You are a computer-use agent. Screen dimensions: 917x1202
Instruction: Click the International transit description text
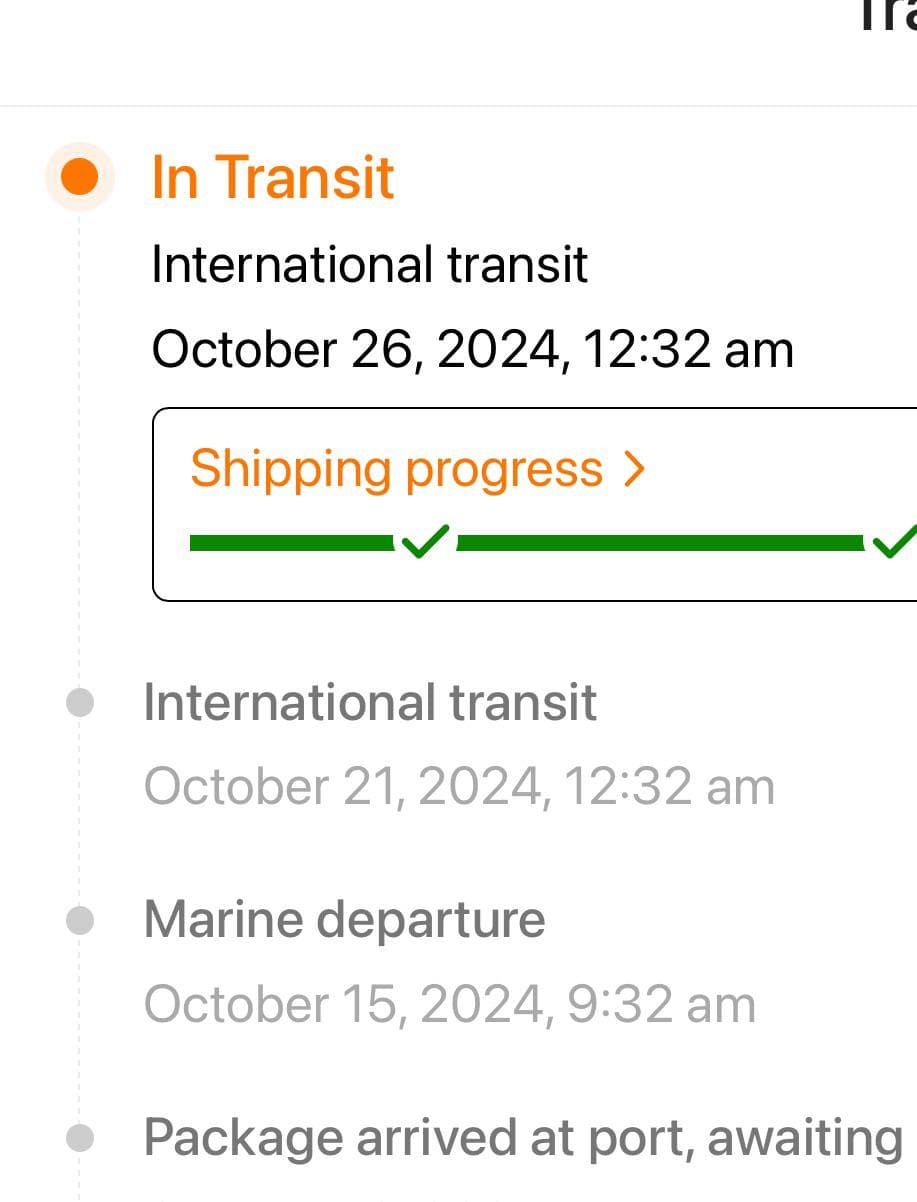click(x=369, y=265)
